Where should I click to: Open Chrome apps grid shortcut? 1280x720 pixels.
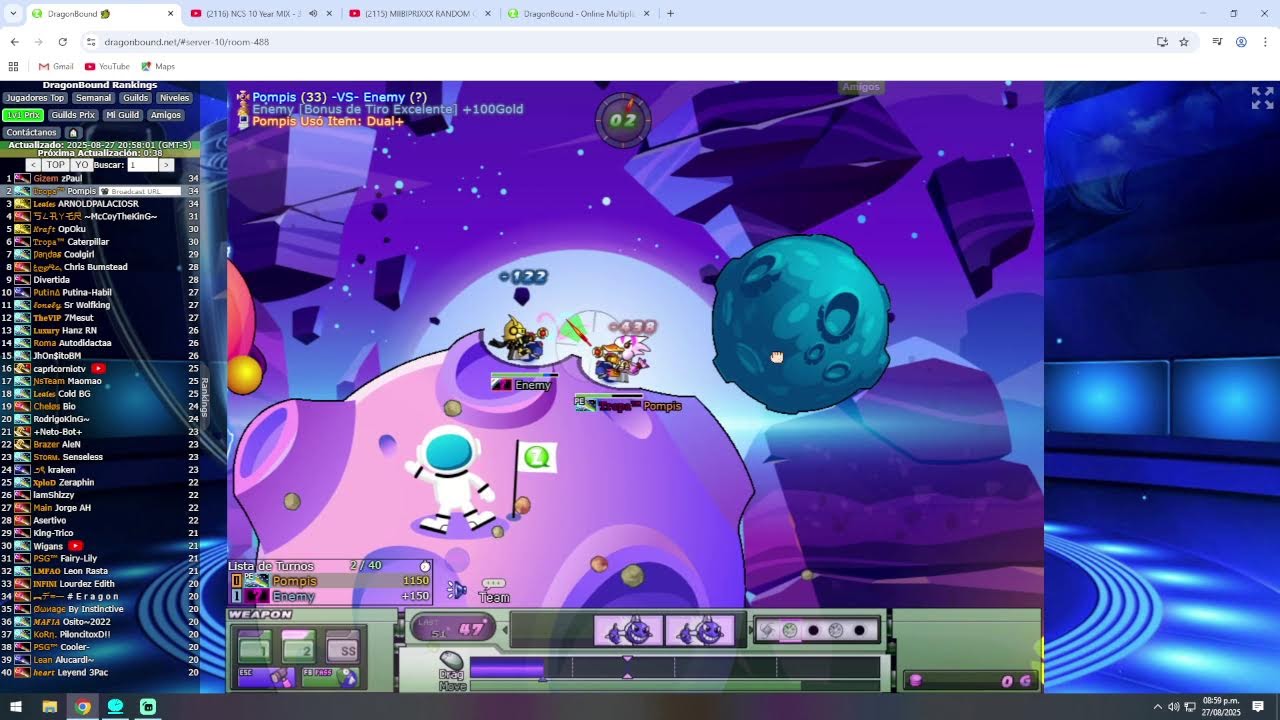(x=13, y=66)
